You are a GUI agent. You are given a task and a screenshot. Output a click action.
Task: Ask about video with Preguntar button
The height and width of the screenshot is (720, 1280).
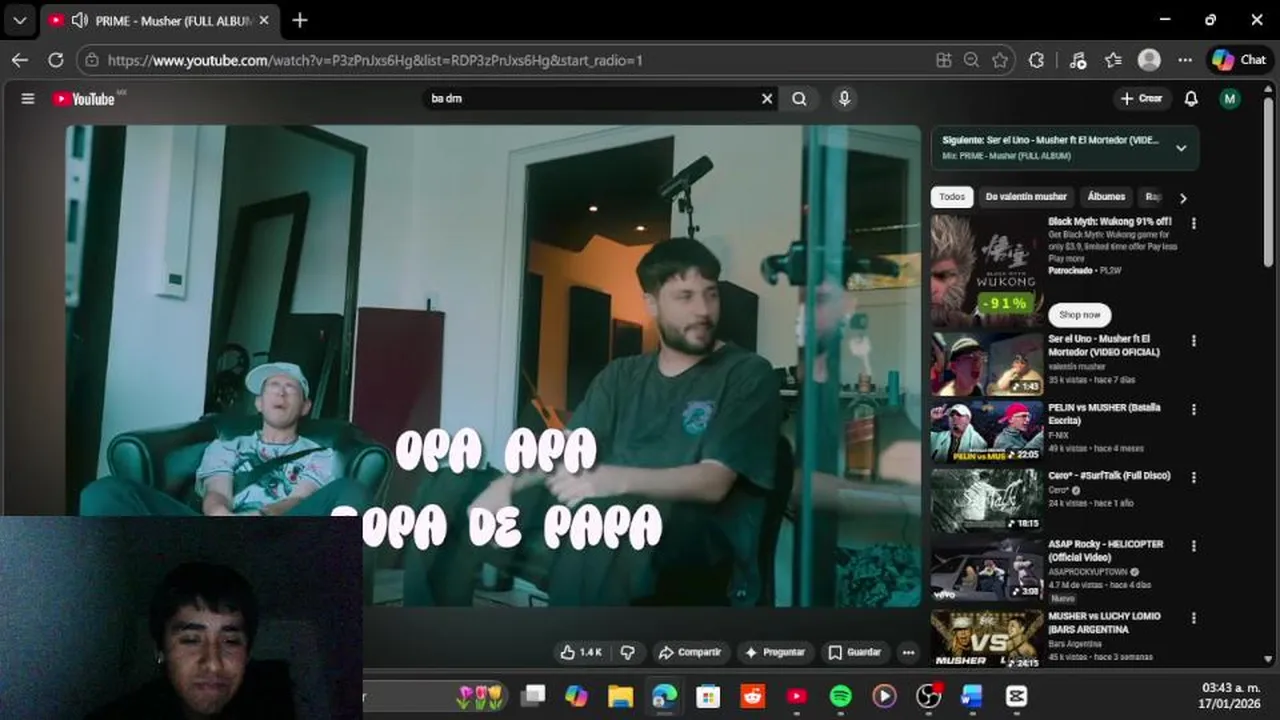pyautogui.click(x=775, y=652)
